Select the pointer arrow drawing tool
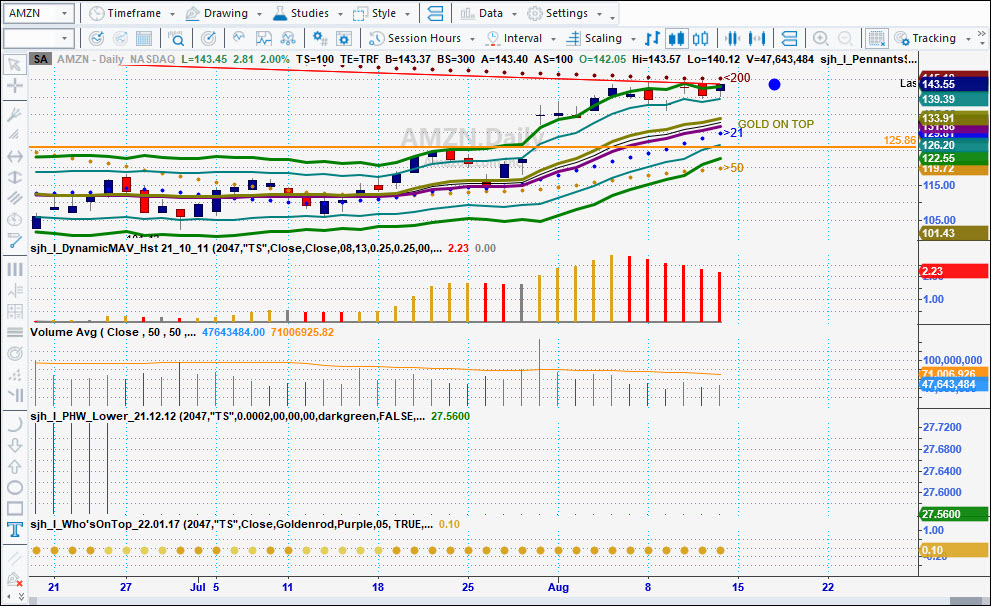The image size is (991, 606). point(15,64)
